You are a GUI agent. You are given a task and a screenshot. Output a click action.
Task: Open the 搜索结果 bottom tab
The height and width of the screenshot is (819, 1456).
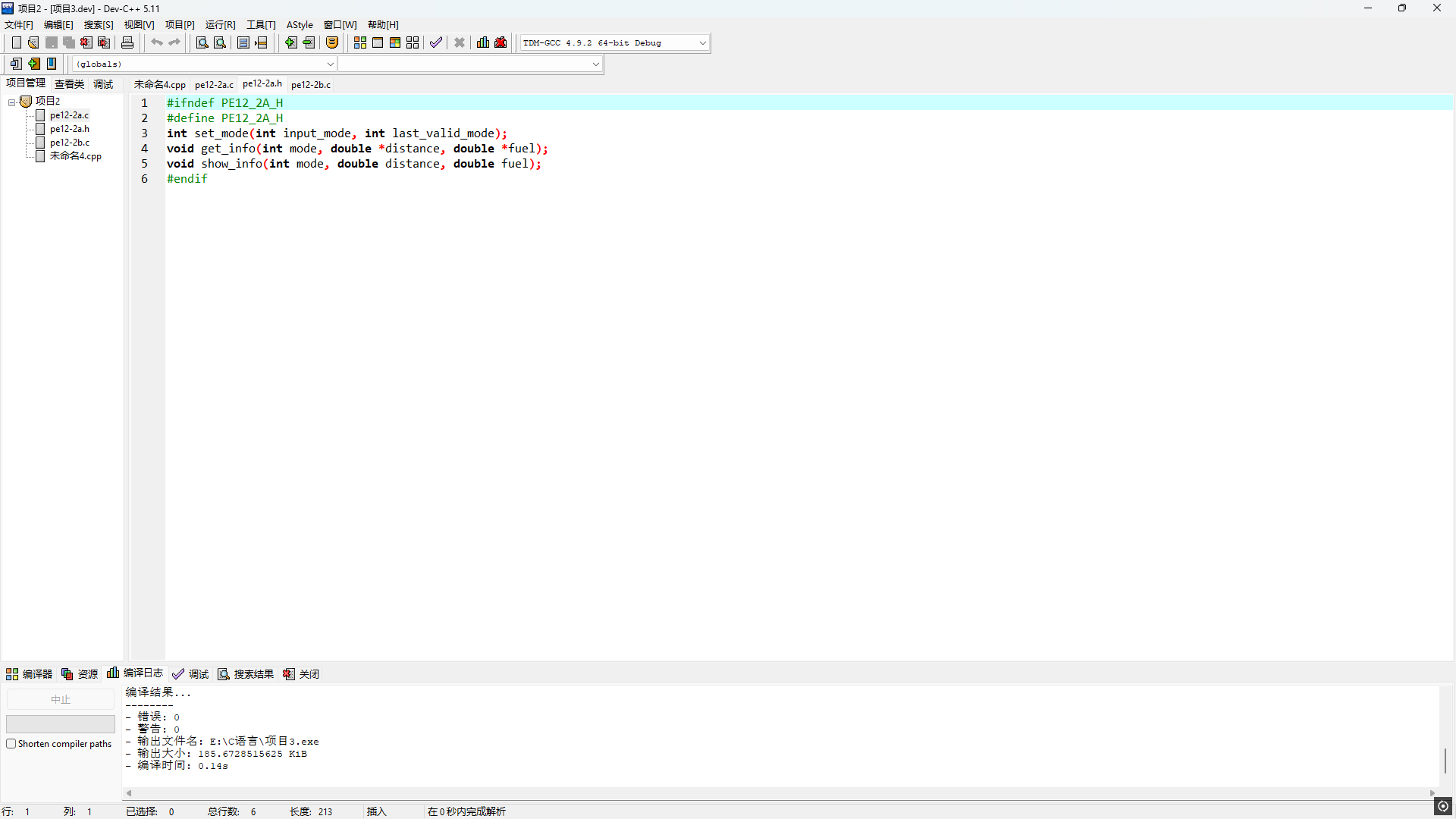[x=246, y=674]
